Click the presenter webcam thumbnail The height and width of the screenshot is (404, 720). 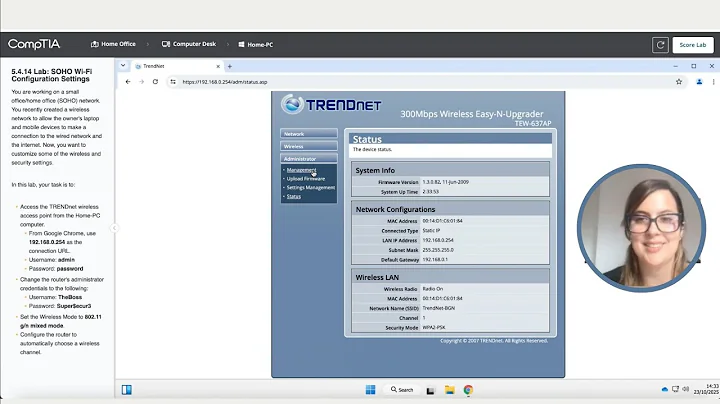tap(641, 228)
